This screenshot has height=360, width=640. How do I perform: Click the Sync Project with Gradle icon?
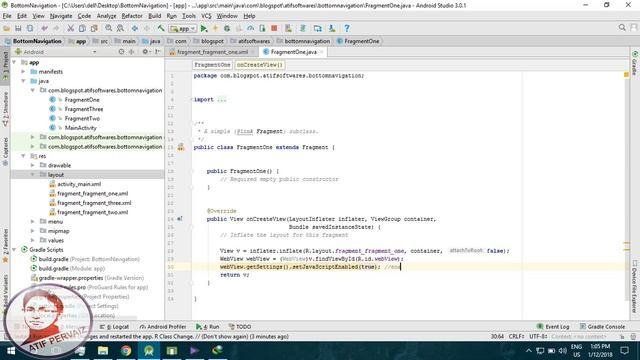pos(303,28)
